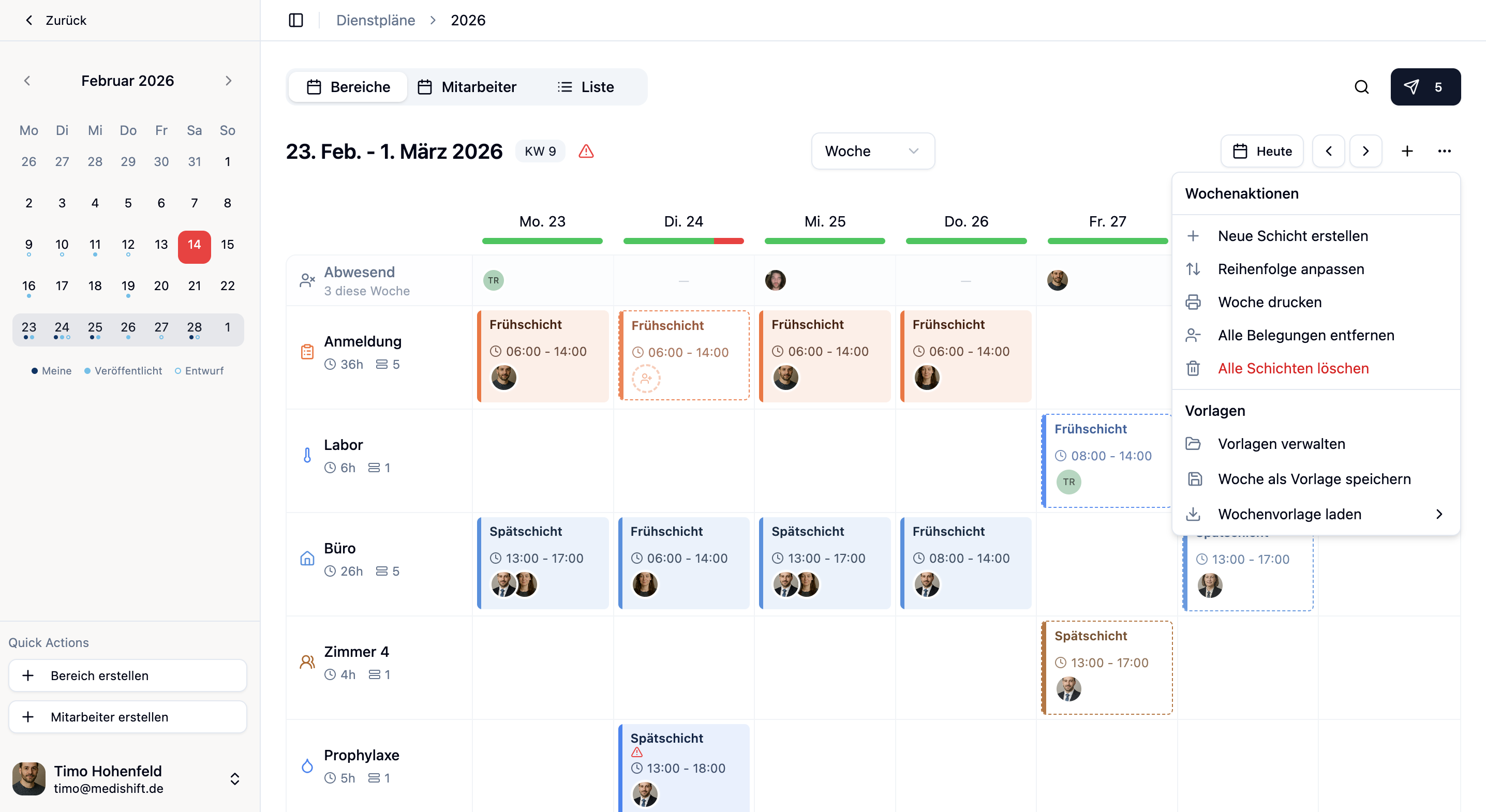Image resolution: width=1486 pixels, height=812 pixels.
Task: Click the Prophylaxe droplet icon
Action: 307,765
